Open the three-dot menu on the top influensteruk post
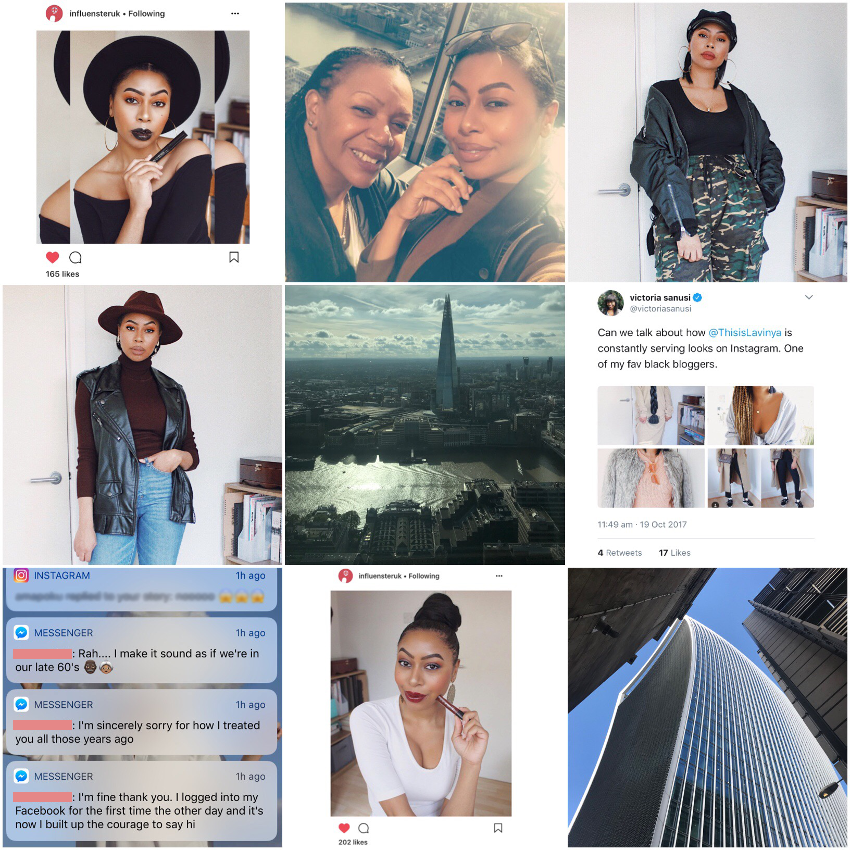This screenshot has width=850, height=850. coord(235,14)
